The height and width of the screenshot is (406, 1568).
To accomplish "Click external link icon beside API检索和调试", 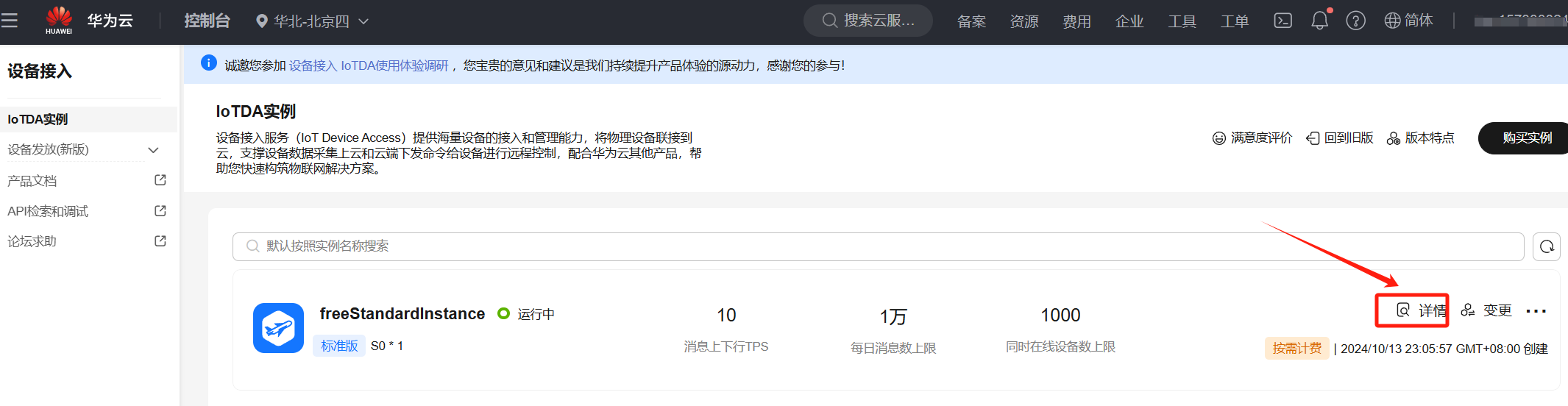I will (x=160, y=210).
